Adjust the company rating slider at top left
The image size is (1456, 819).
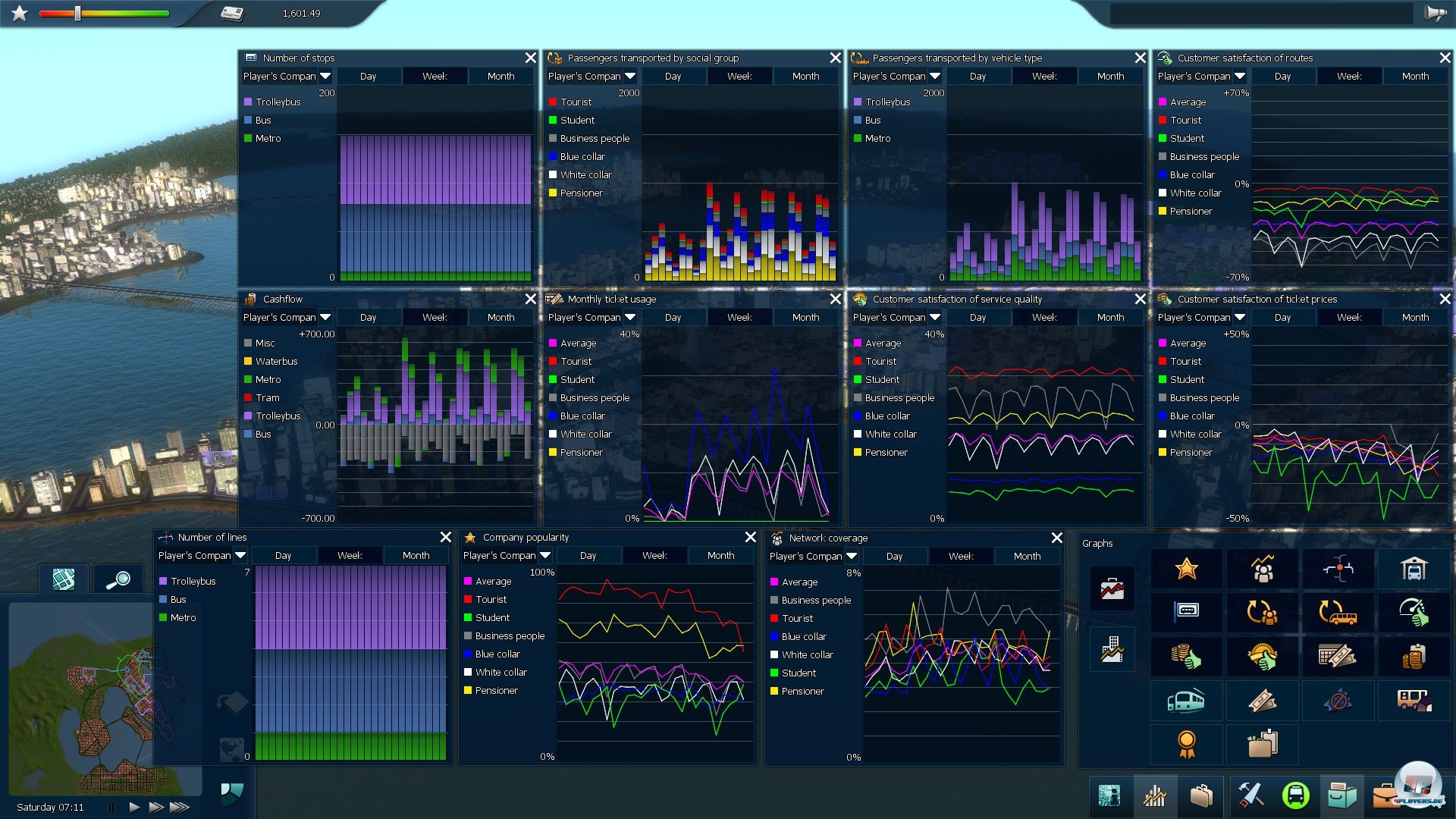[x=77, y=14]
